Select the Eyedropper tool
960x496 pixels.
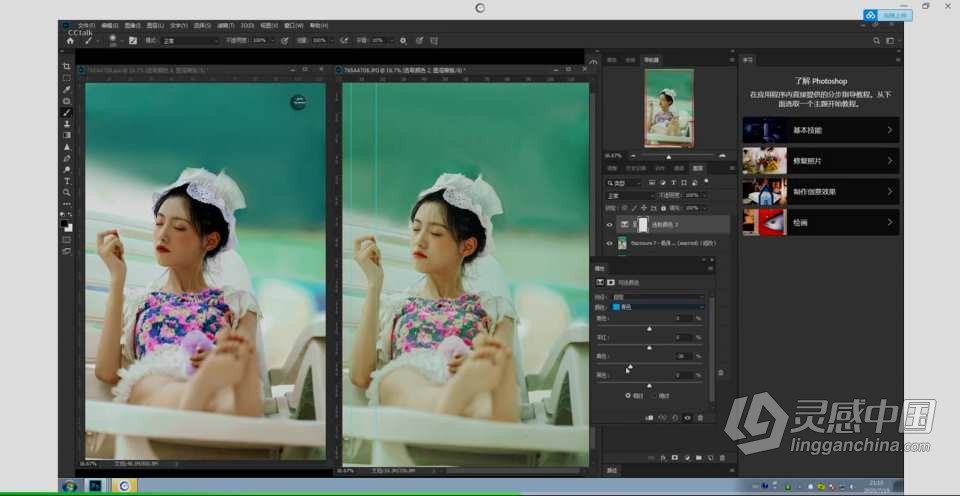[x=67, y=89]
